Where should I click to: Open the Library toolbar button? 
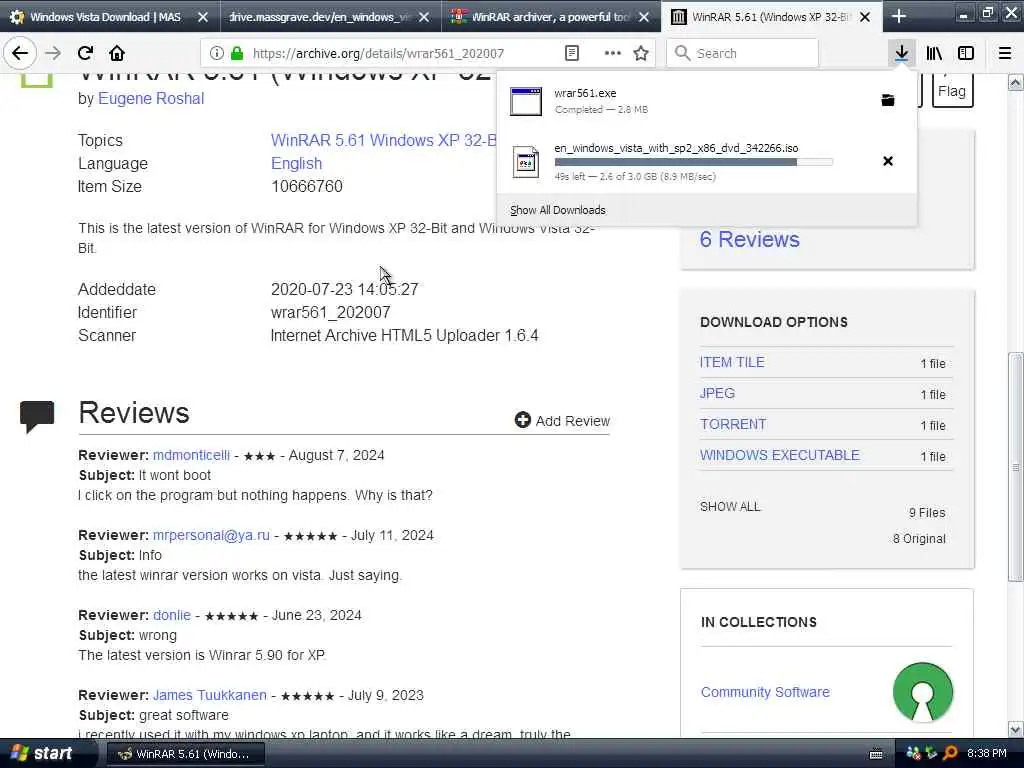[x=934, y=53]
